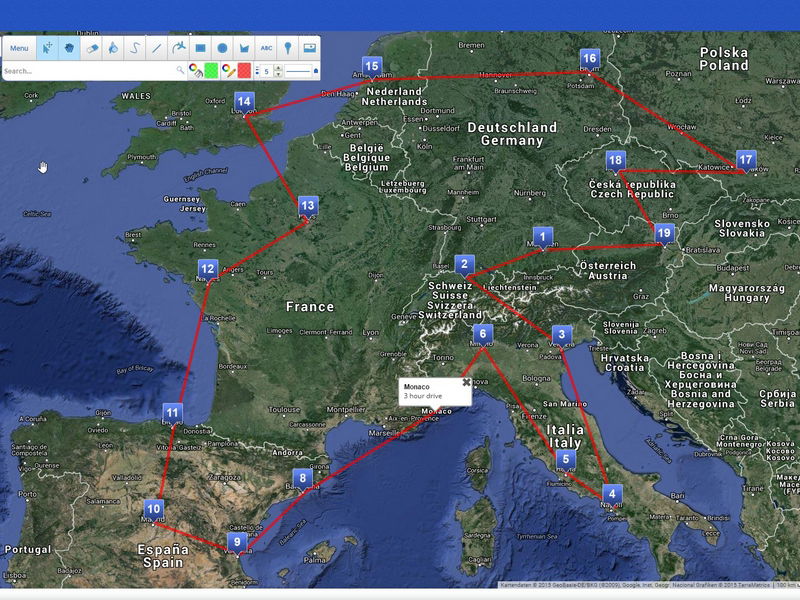Screen dimensions: 800x600
Task: Click marker 13 at Paris
Action: coord(308,207)
